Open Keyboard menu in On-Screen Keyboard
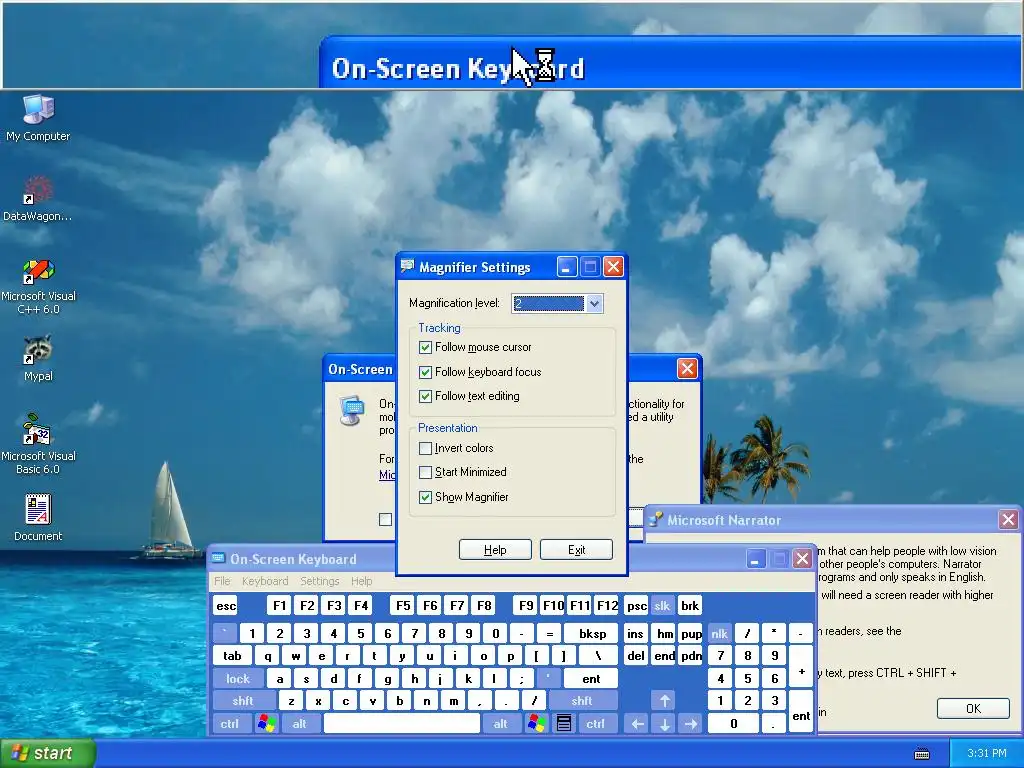Screen dimensions: 1024x768 (x=264, y=581)
